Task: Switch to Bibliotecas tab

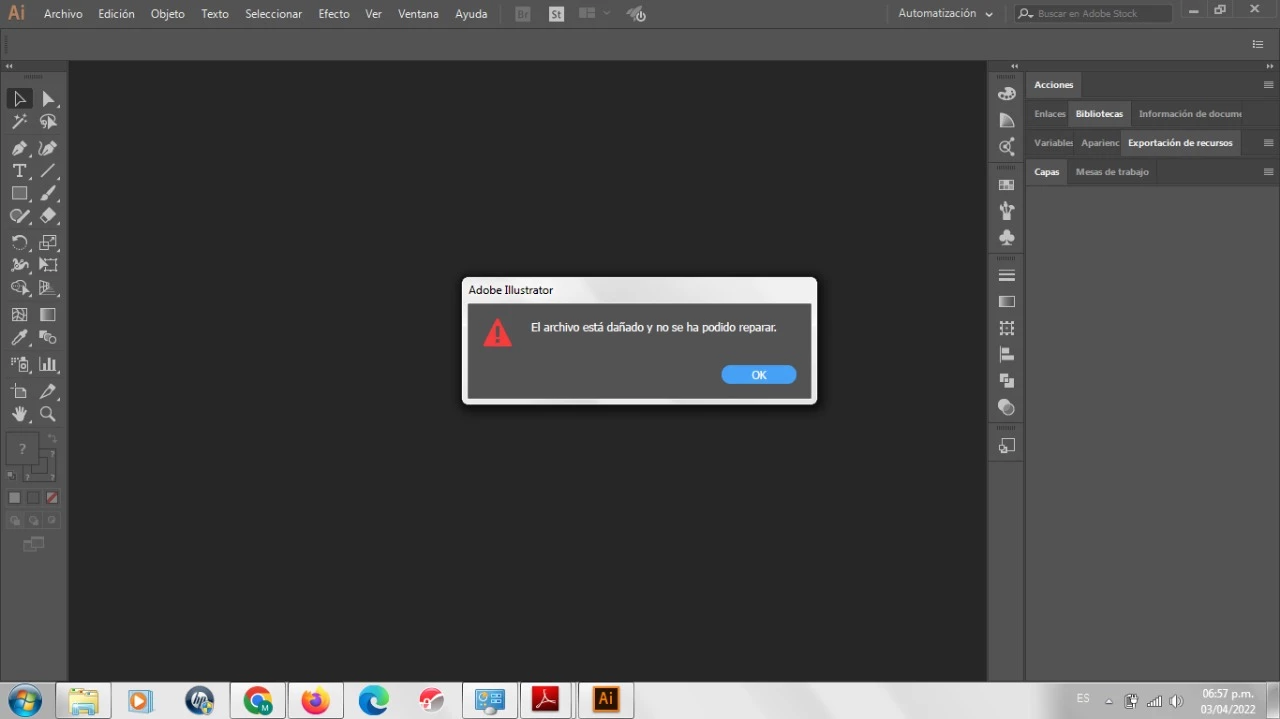Action: [x=1099, y=114]
